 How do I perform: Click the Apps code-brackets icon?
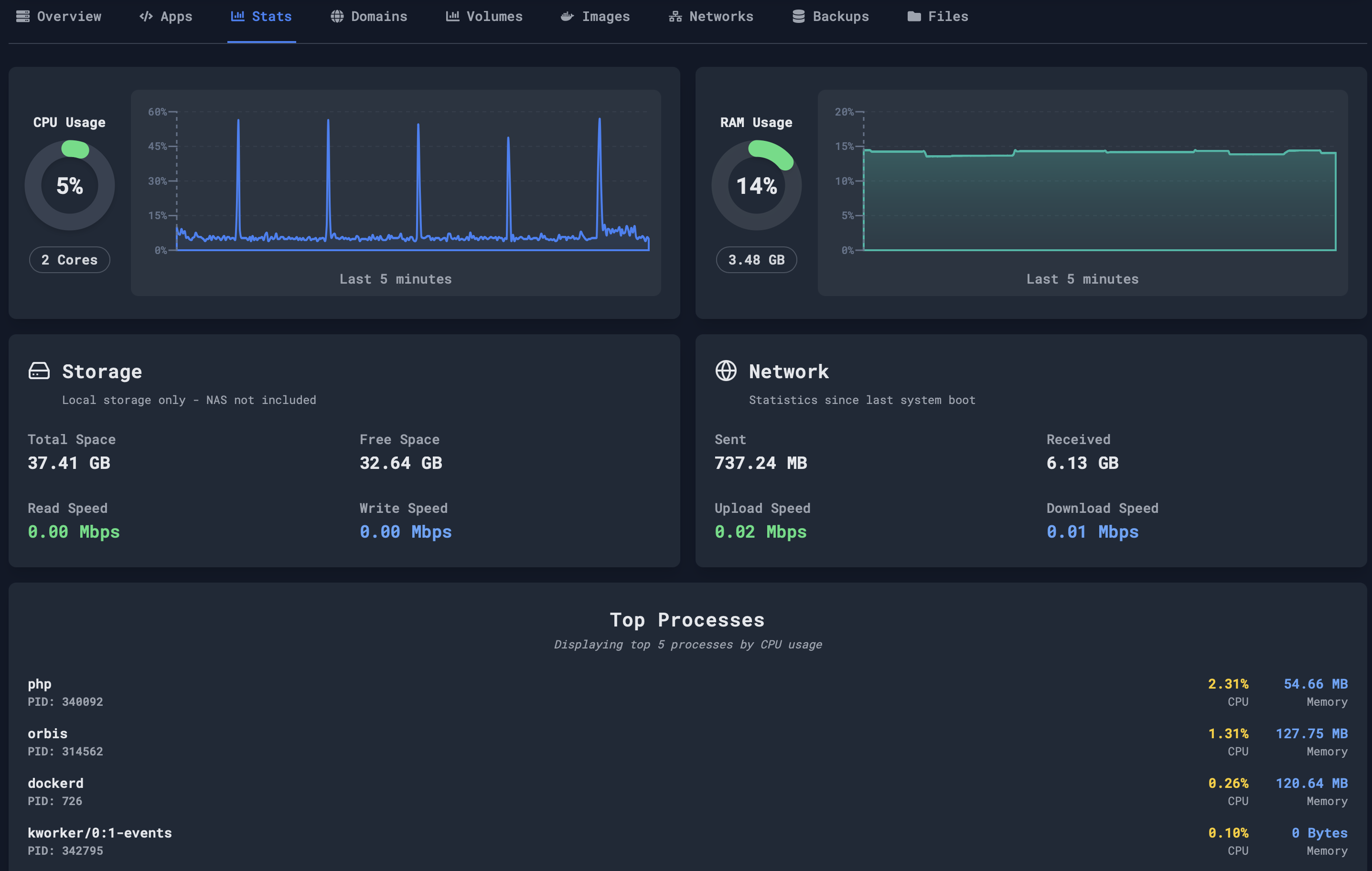(146, 17)
